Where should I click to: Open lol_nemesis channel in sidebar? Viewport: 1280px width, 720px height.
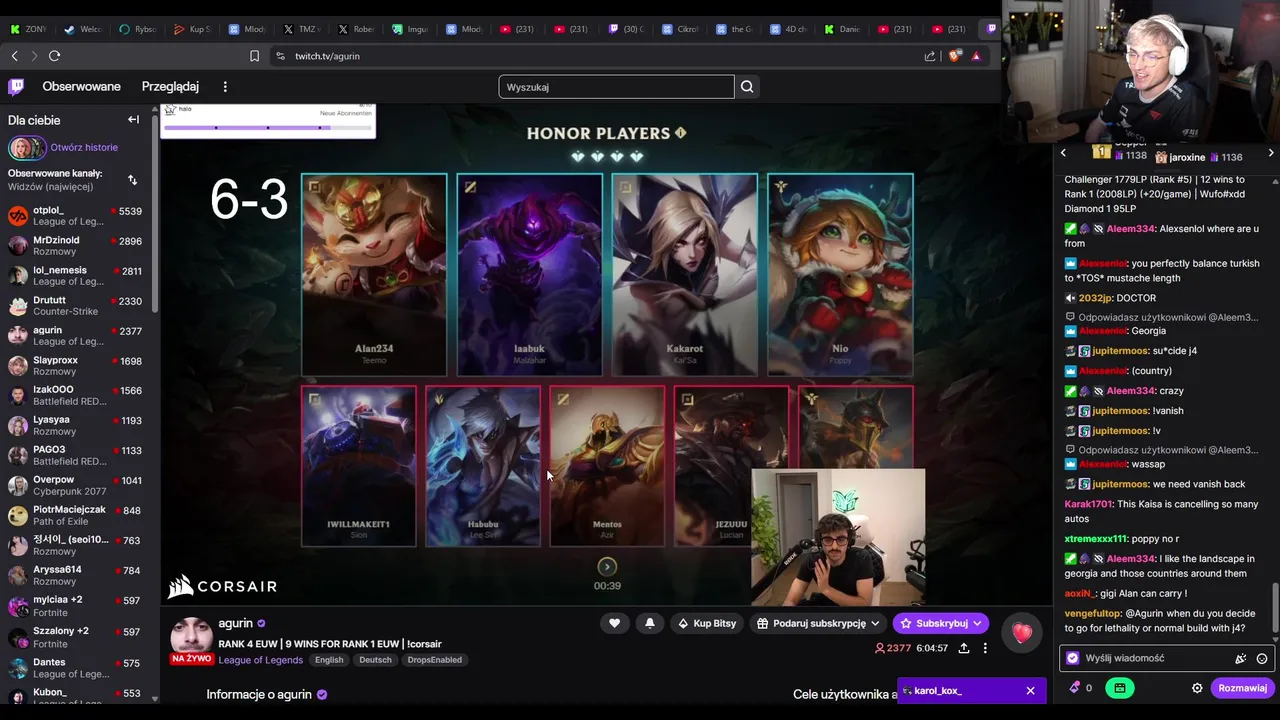coord(76,276)
